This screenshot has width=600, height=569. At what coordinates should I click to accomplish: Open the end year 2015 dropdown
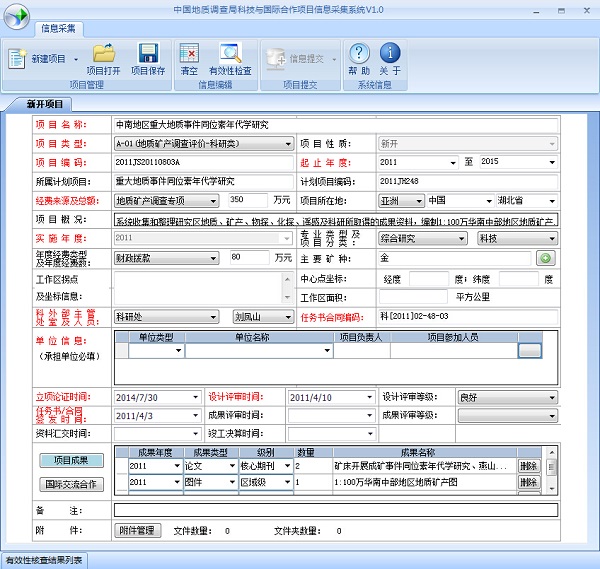coord(552,162)
